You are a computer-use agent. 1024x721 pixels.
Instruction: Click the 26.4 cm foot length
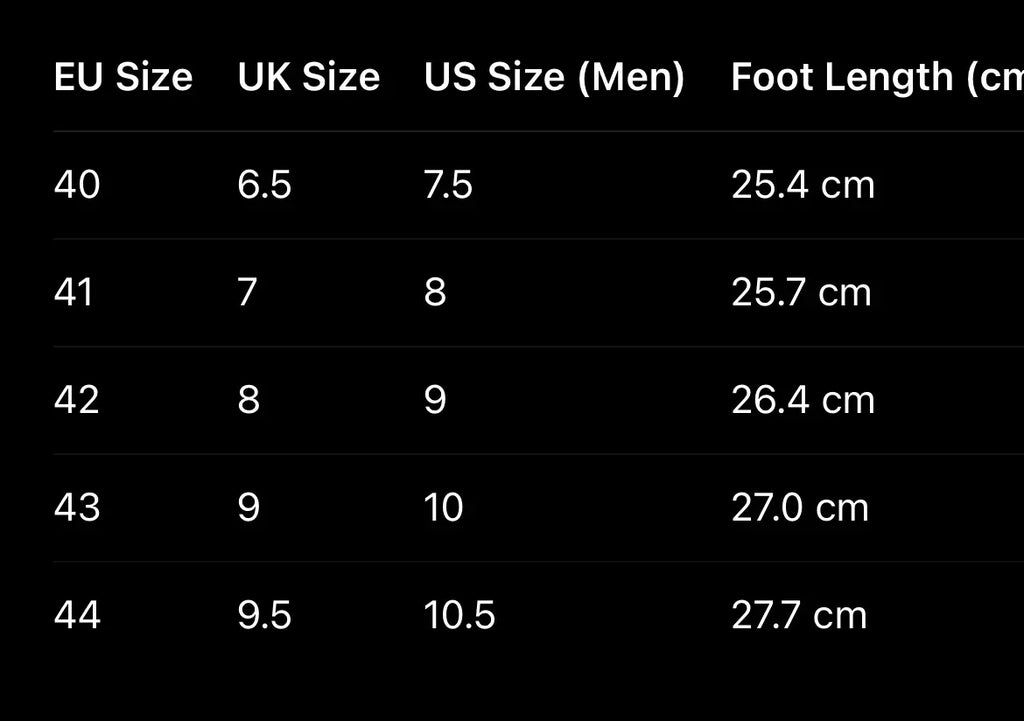coord(802,400)
